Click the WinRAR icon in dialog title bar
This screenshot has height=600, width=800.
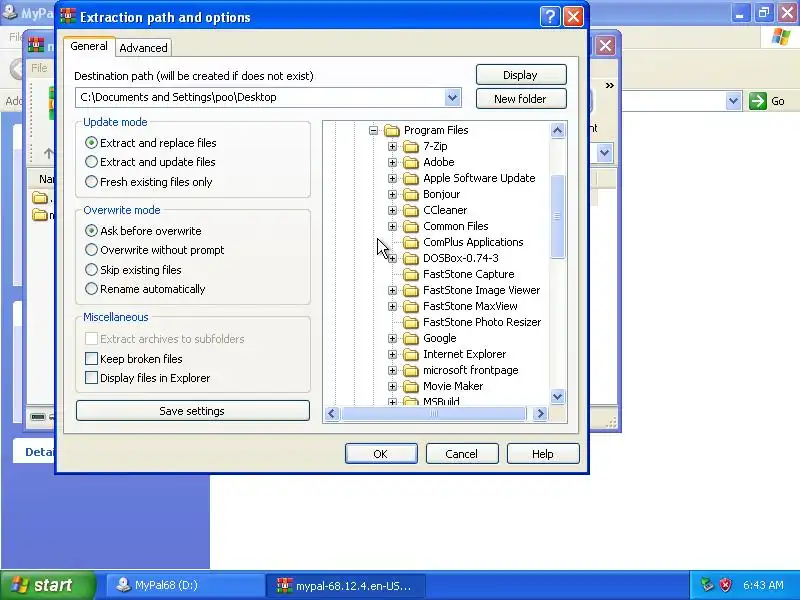[68, 16]
